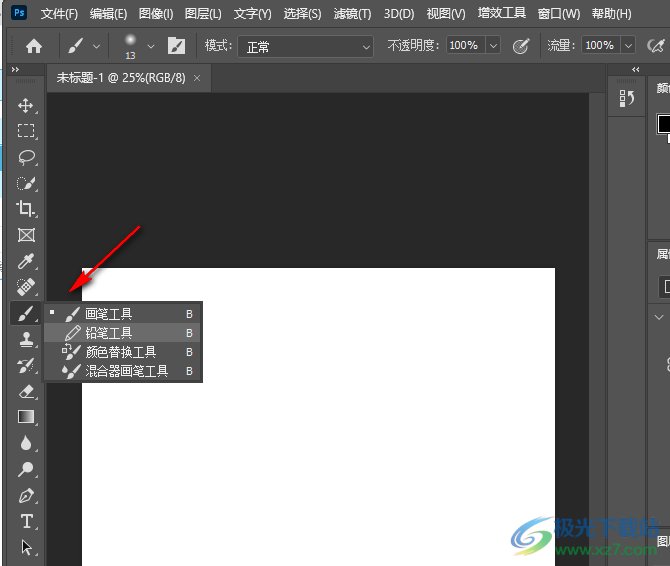The height and width of the screenshot is (566, 670).
Task: Click the flow 100% value field
Action: pyautogui.click(x=600, y=45)
